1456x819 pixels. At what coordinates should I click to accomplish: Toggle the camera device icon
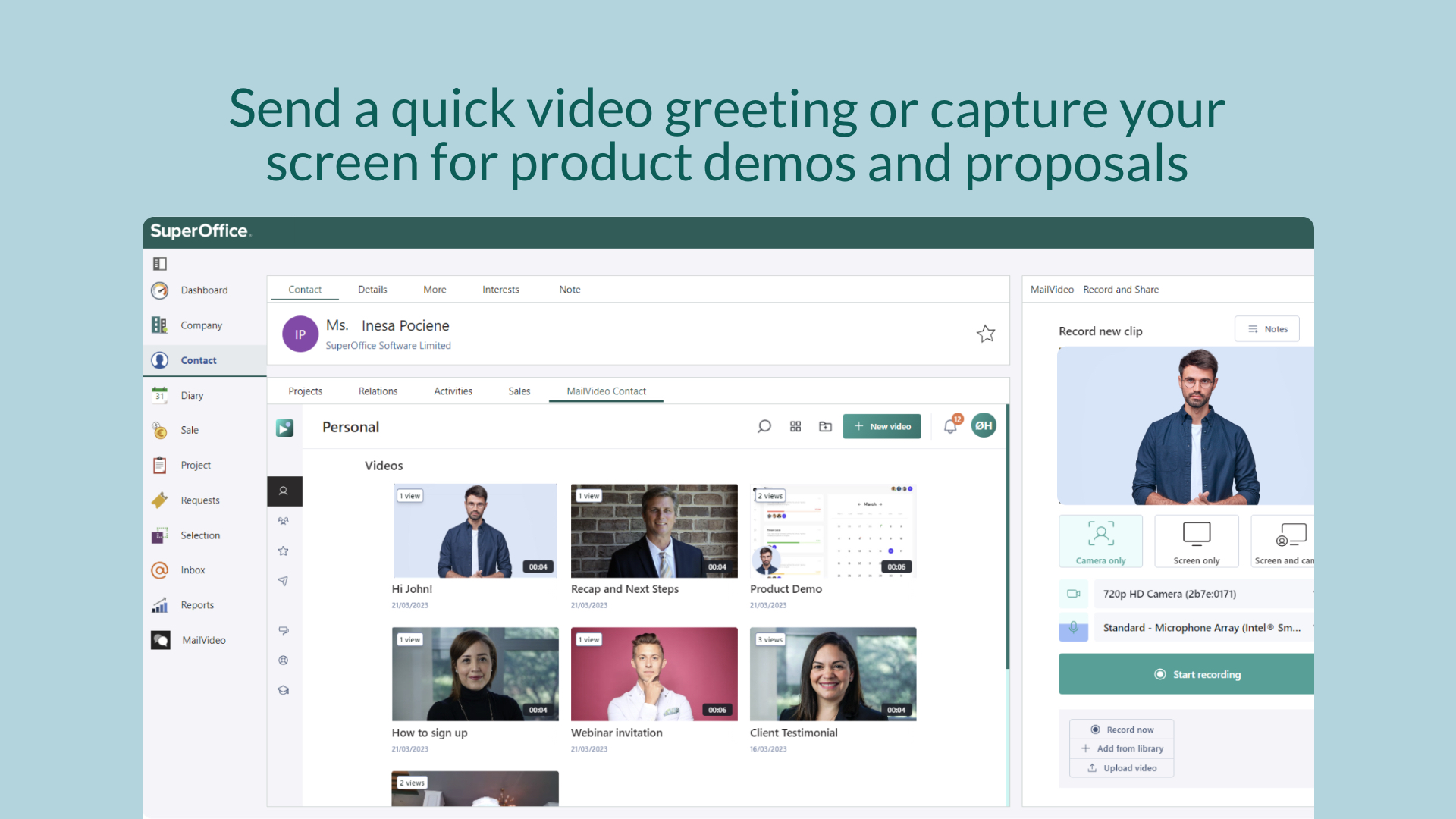(1074, 594)
